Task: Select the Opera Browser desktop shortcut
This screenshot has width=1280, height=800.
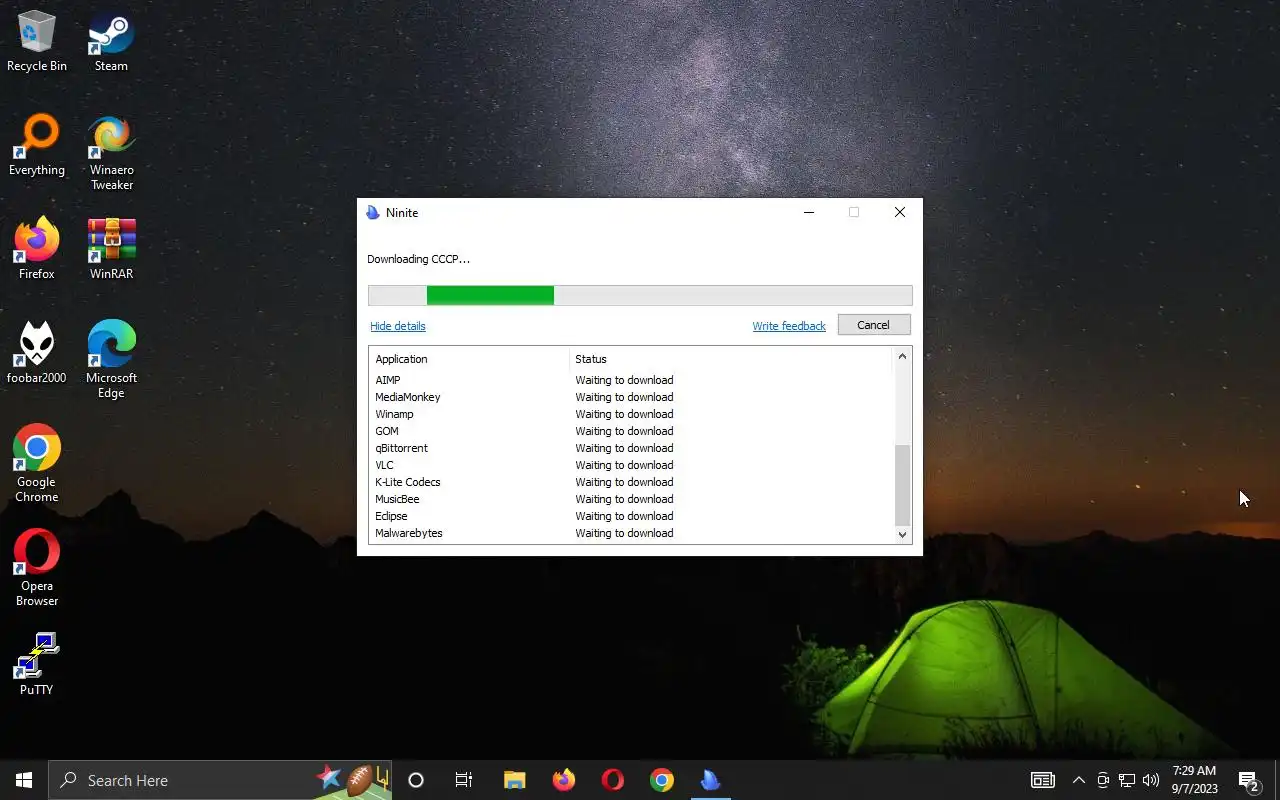Action: coord(37,569)
